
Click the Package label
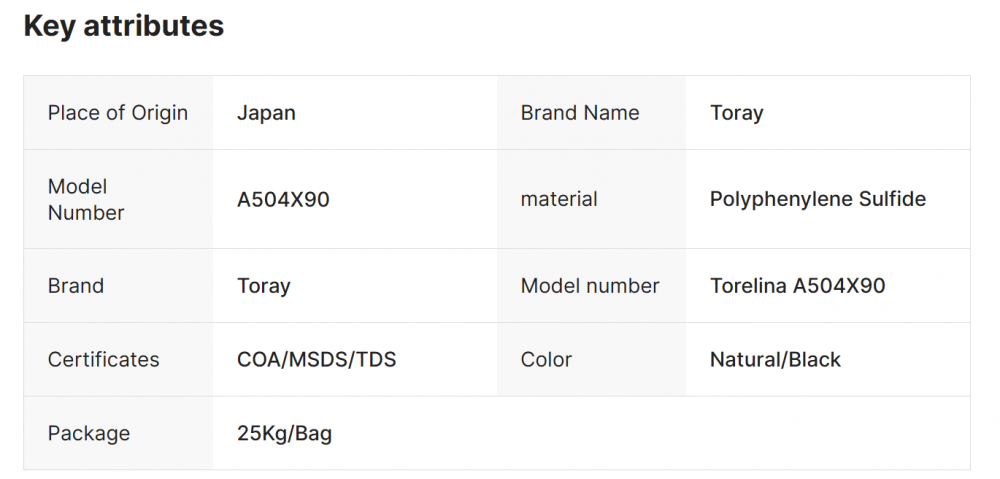pyautogui.click(x=89, y=434)
